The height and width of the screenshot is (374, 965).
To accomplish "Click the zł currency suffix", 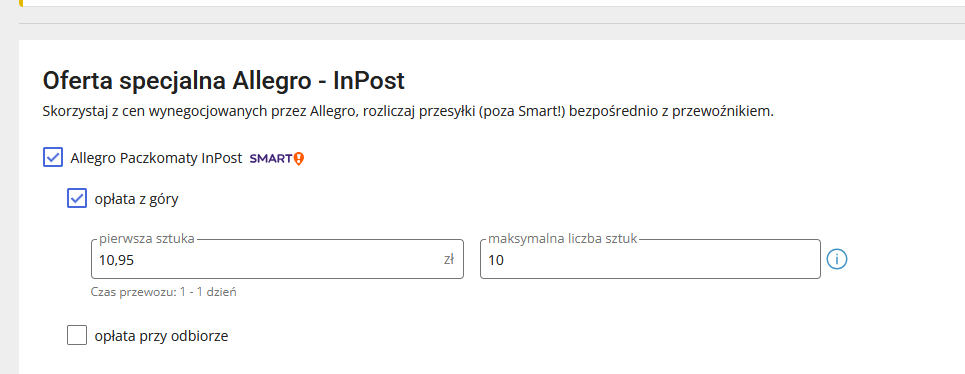I will coord(449,259).
